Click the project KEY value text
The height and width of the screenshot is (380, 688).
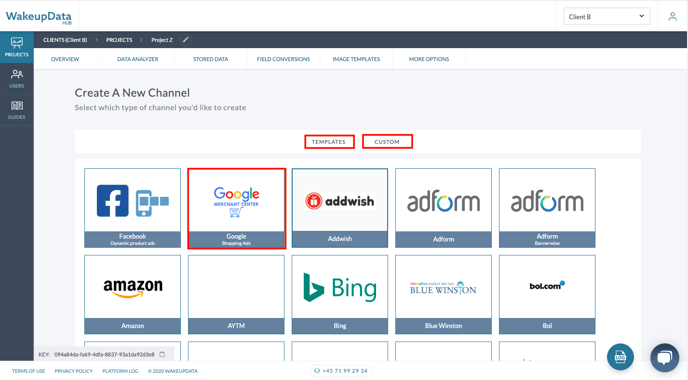[x=104, y=354]
